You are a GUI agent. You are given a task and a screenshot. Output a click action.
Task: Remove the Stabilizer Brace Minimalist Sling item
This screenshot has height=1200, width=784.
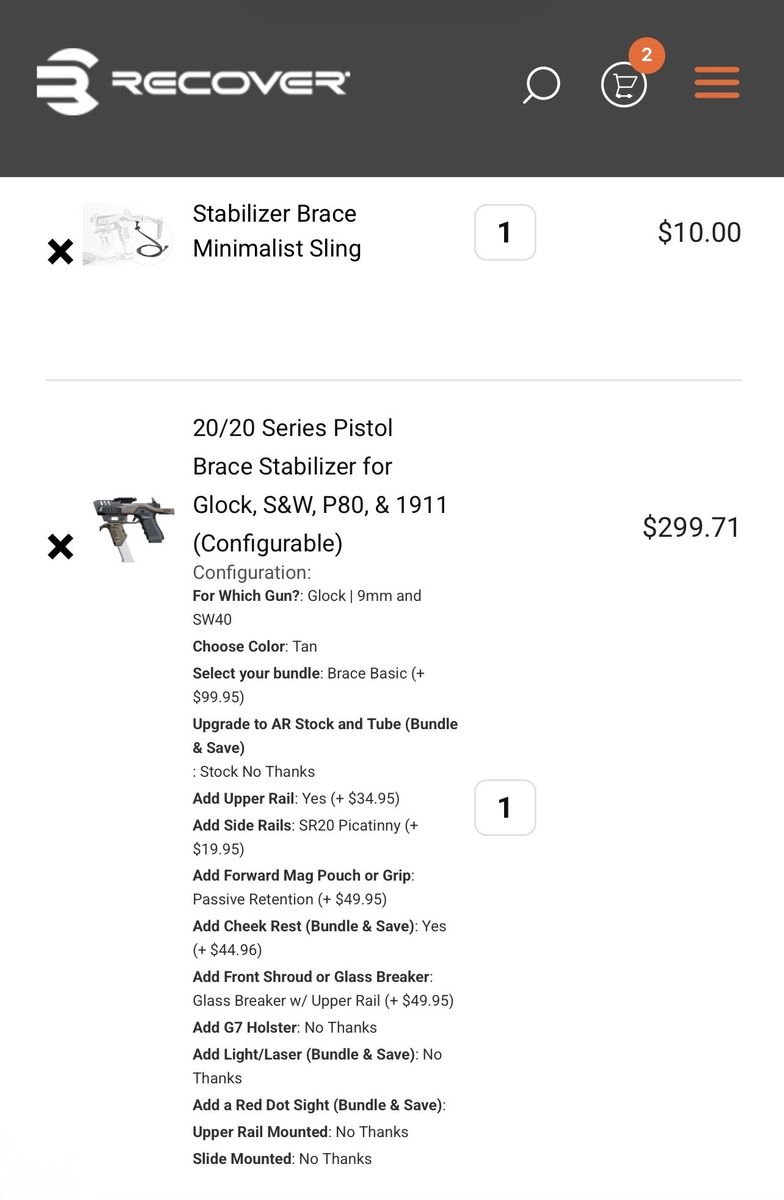click(61, 252)
